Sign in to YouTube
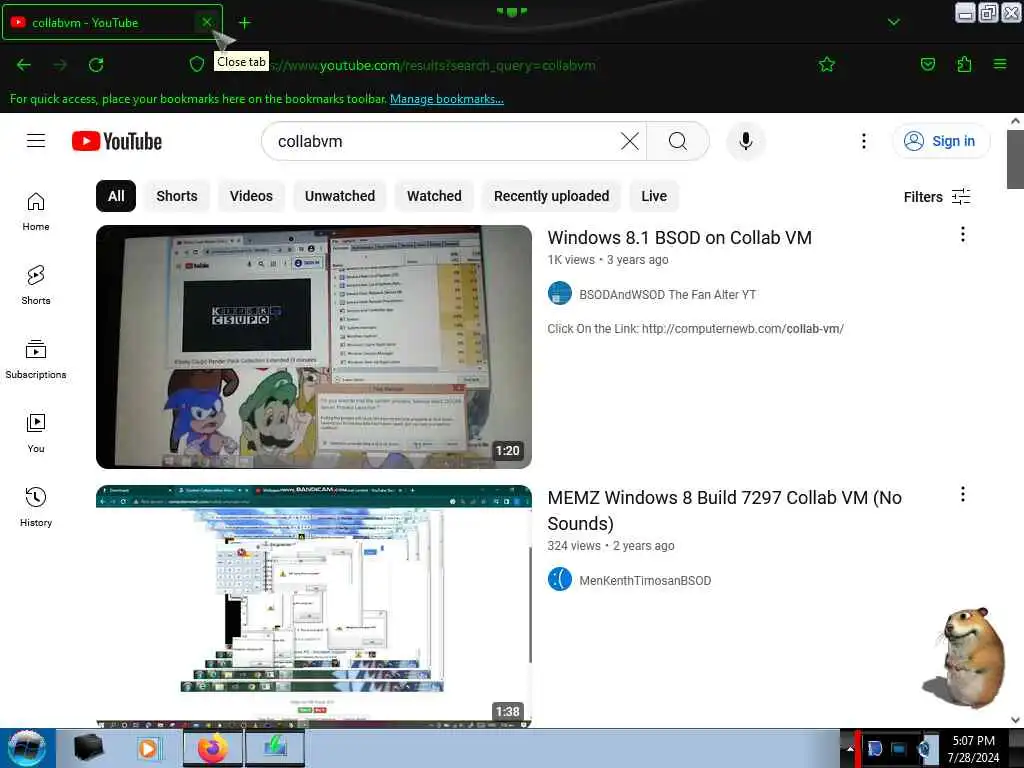 click(x=940, y=141)
